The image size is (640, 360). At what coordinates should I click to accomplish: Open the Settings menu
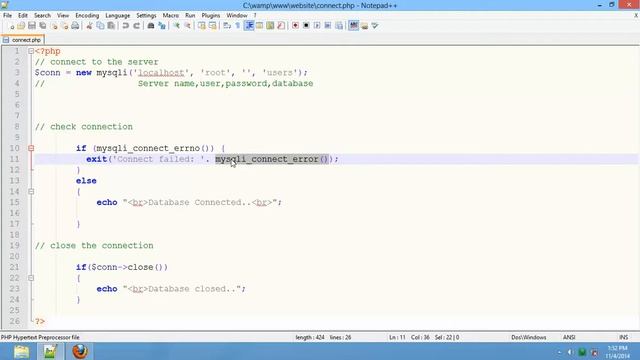point(146,16)
